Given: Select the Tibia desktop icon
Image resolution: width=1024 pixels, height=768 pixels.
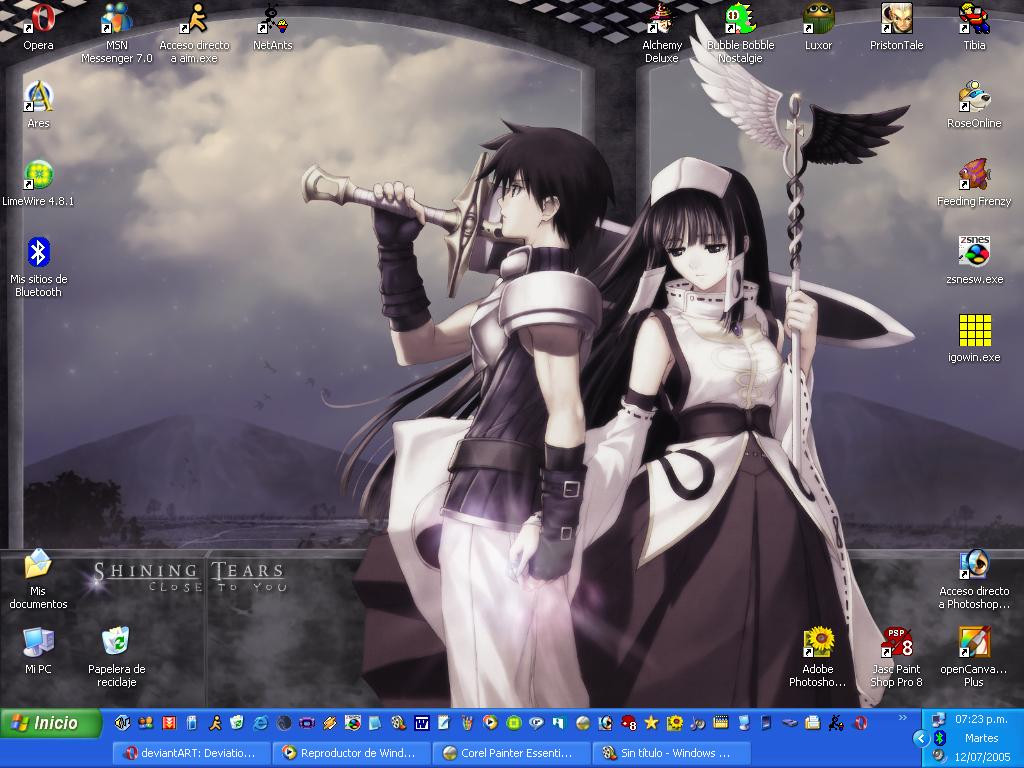Looking at the screenshot, I should [974, 27].
